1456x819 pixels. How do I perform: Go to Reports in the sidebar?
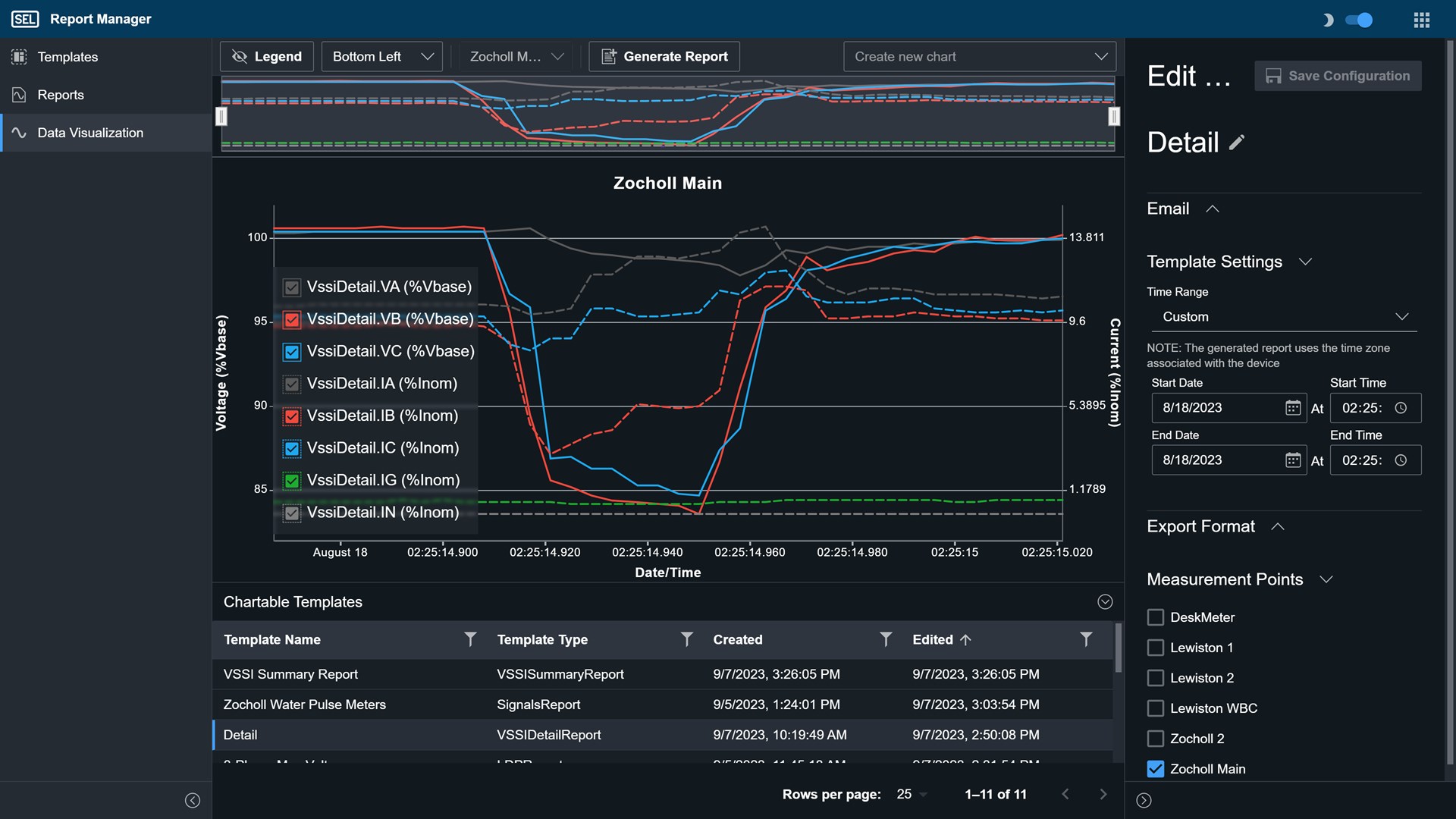(61, 95)
